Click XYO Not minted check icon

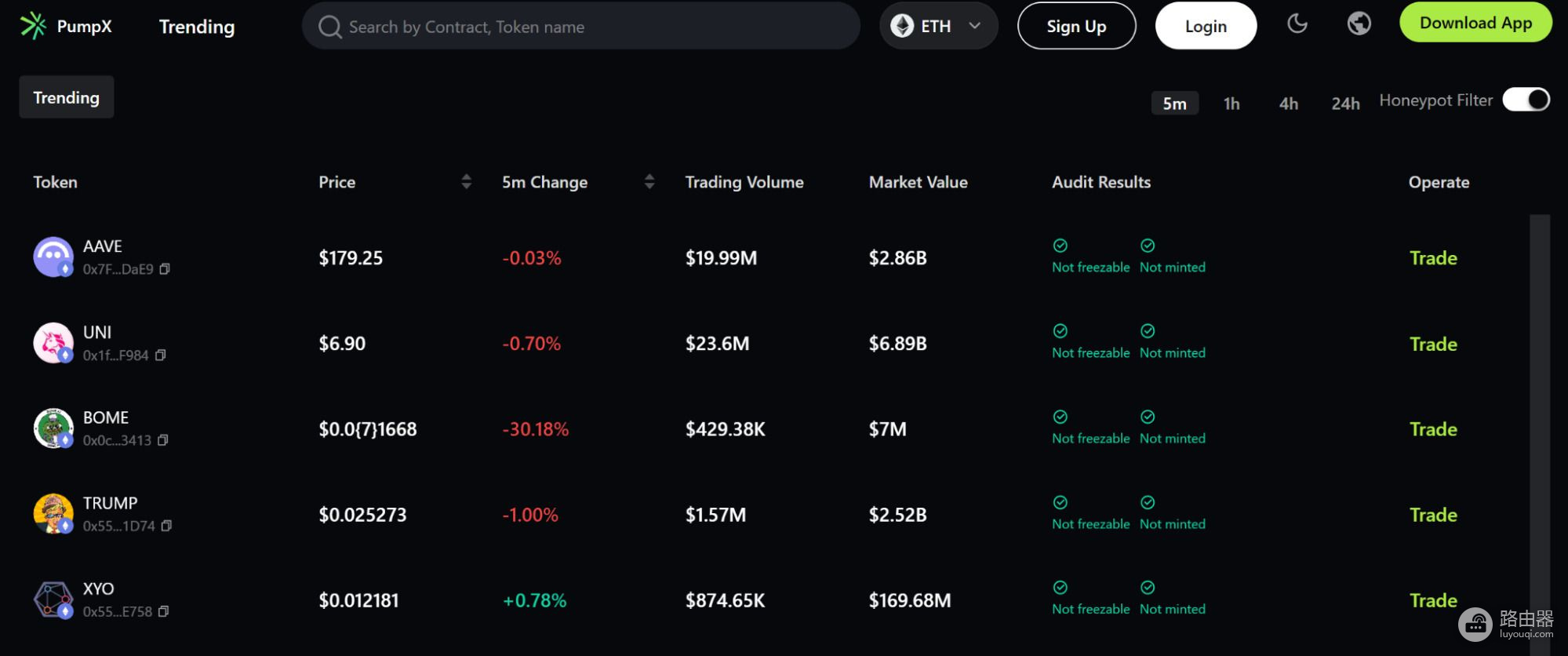click(1148, 588)
